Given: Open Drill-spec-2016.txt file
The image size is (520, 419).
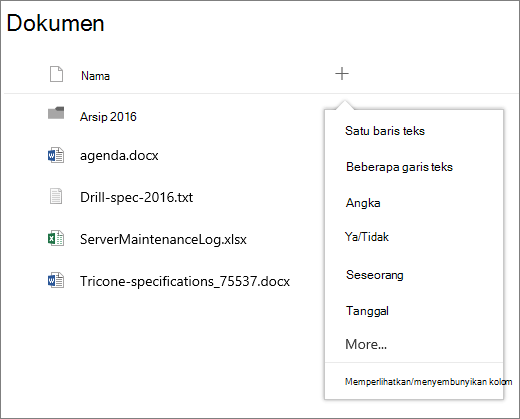Looking at the screenshot, I should click(x=136, y=197).
